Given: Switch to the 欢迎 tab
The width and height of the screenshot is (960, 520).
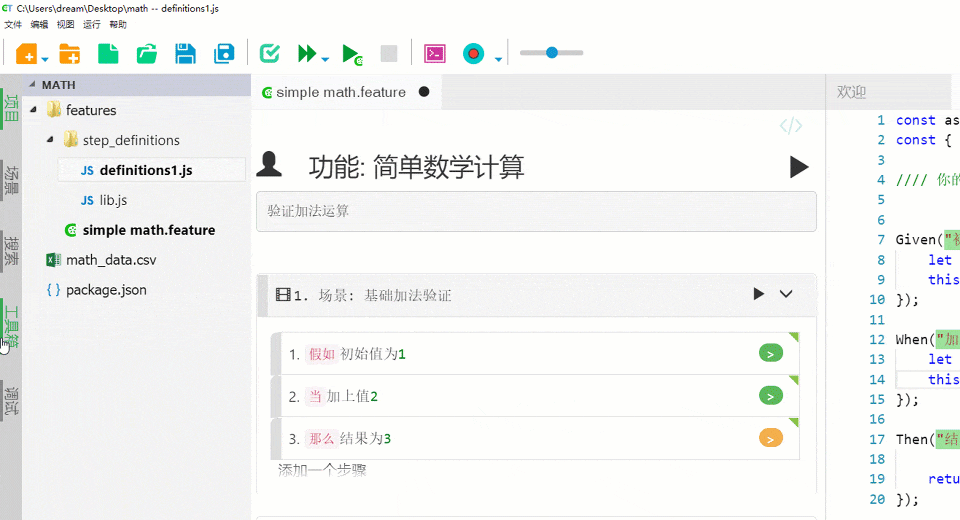Looking at the screenshot, I should pos(851,92).
